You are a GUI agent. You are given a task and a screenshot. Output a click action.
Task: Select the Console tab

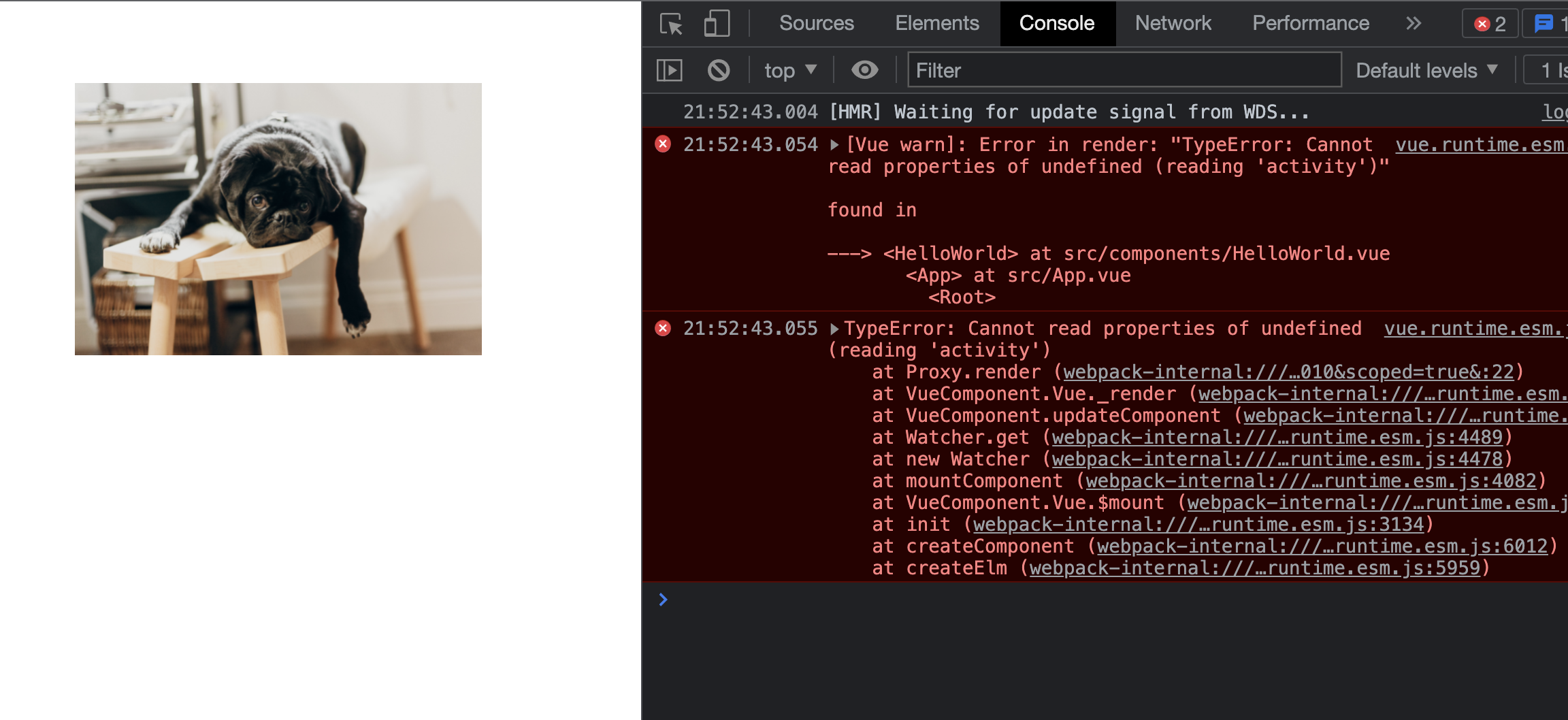pyautogui.click(x=1057, y=24)
